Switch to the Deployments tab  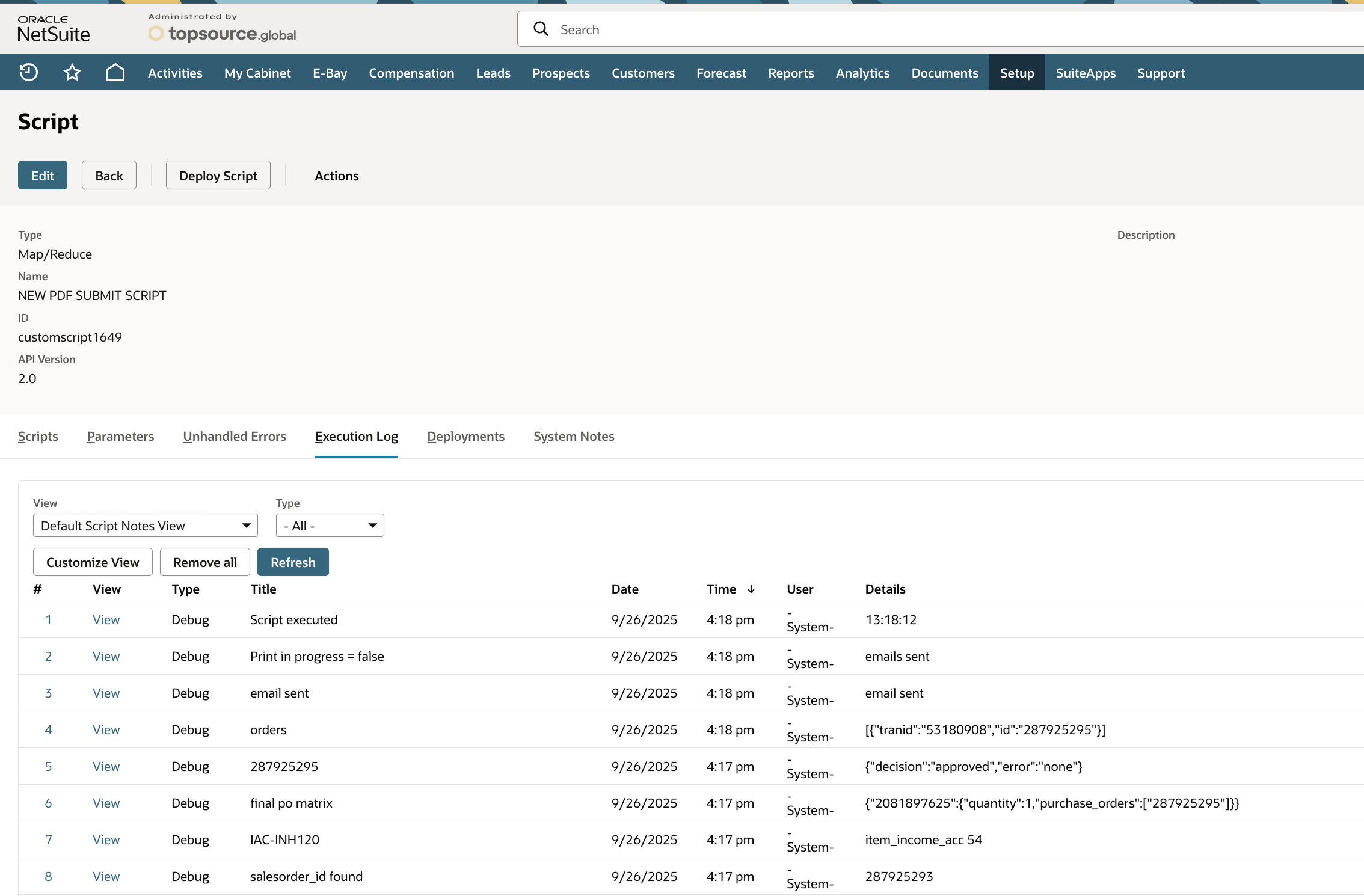465,436
